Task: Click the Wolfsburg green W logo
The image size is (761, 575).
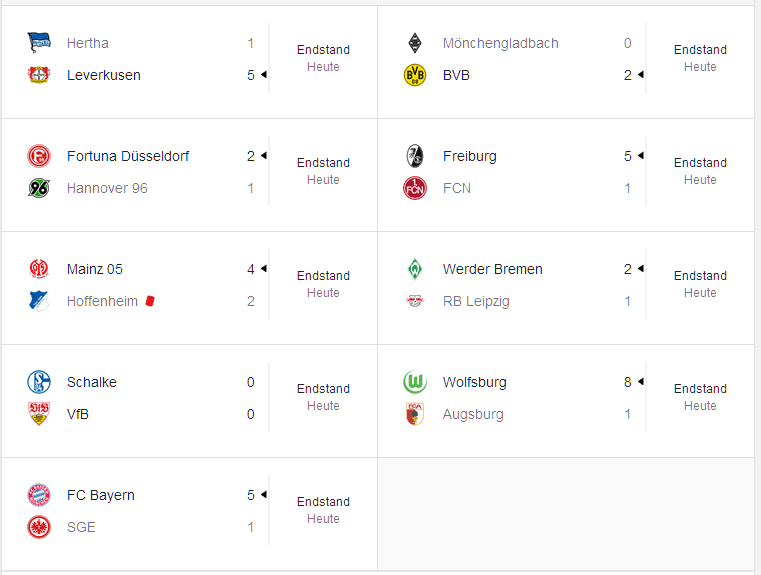Action: [415, 382]
